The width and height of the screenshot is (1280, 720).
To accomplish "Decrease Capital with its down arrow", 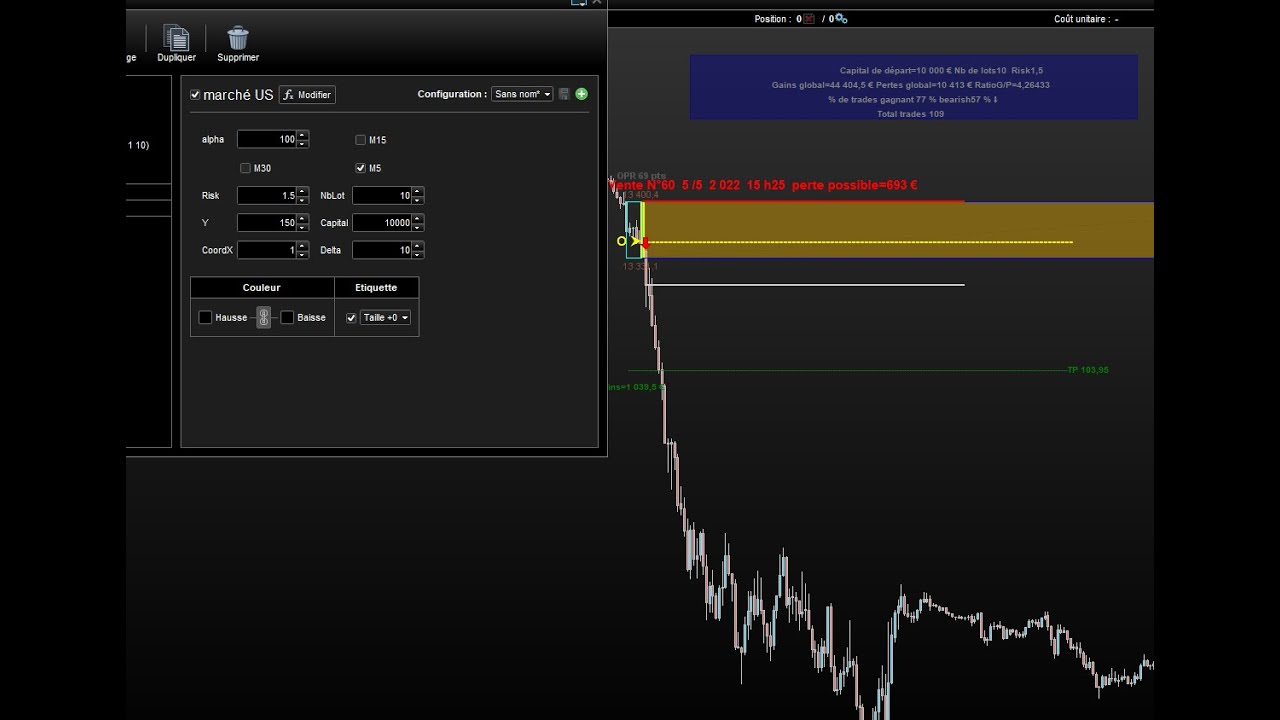I will [418, 228].
